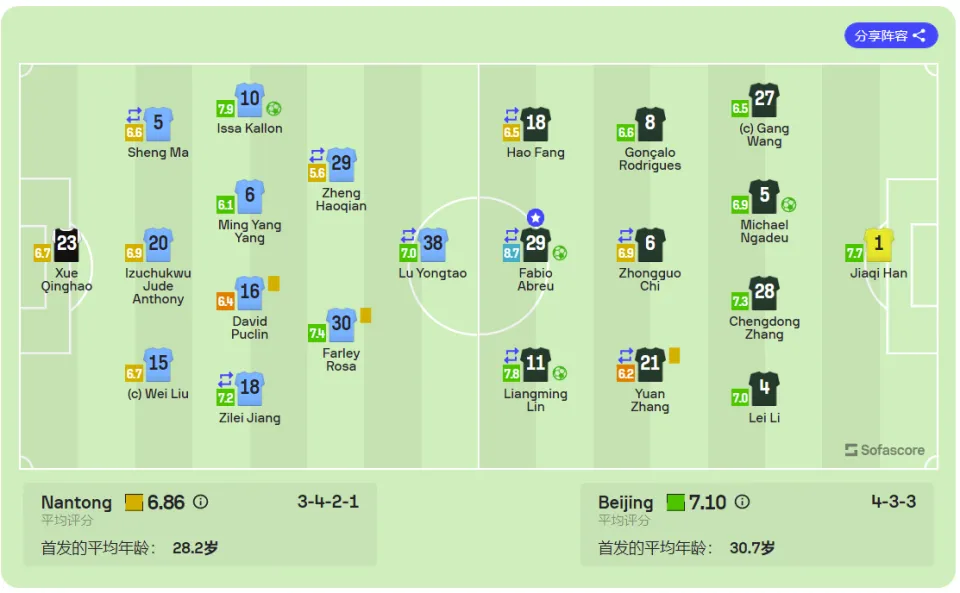Open Farley Rosa player name link

pyautogui.click(x=341, y=360)
